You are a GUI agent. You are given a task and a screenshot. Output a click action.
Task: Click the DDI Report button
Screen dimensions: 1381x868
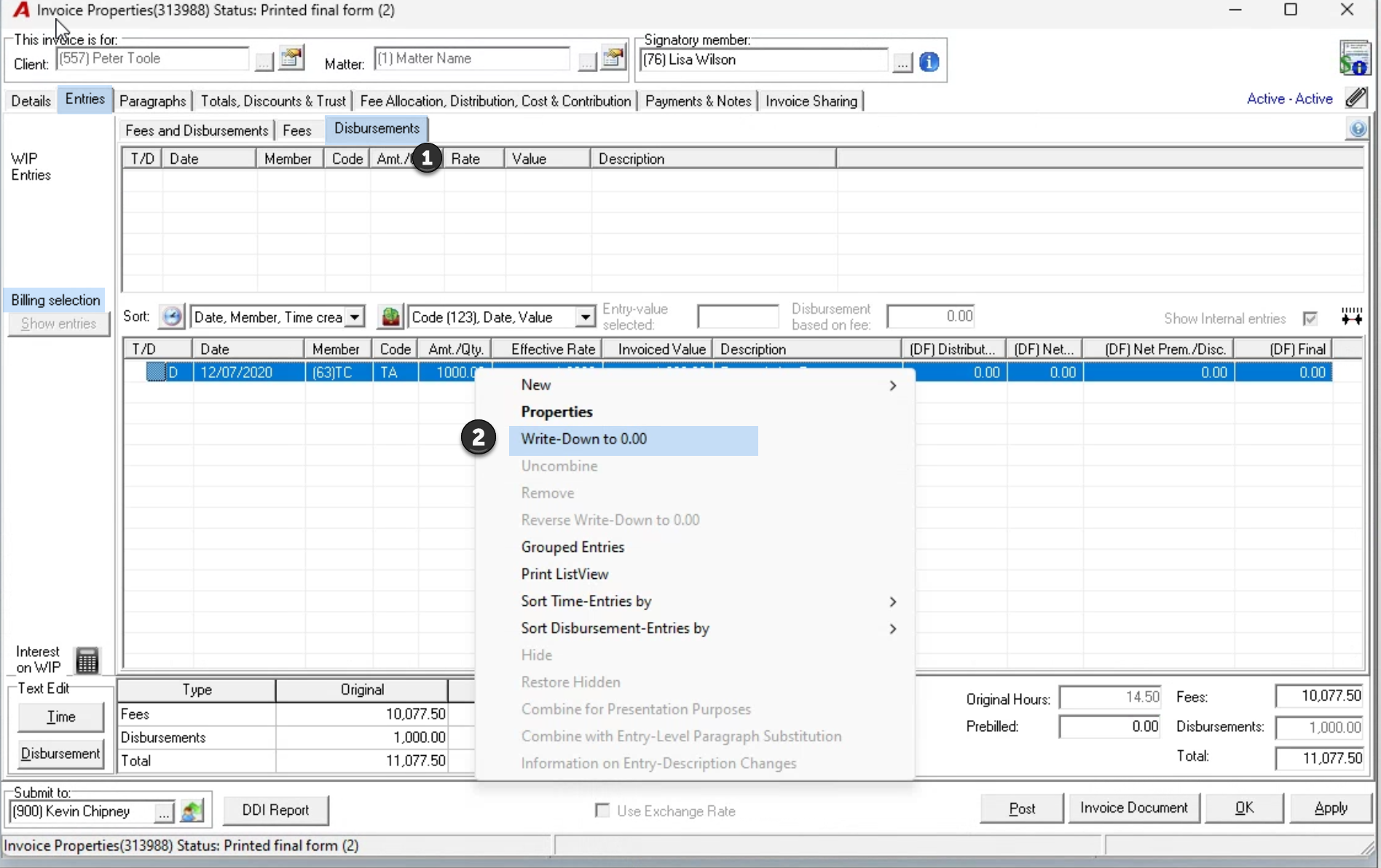(x=275, y=810)
